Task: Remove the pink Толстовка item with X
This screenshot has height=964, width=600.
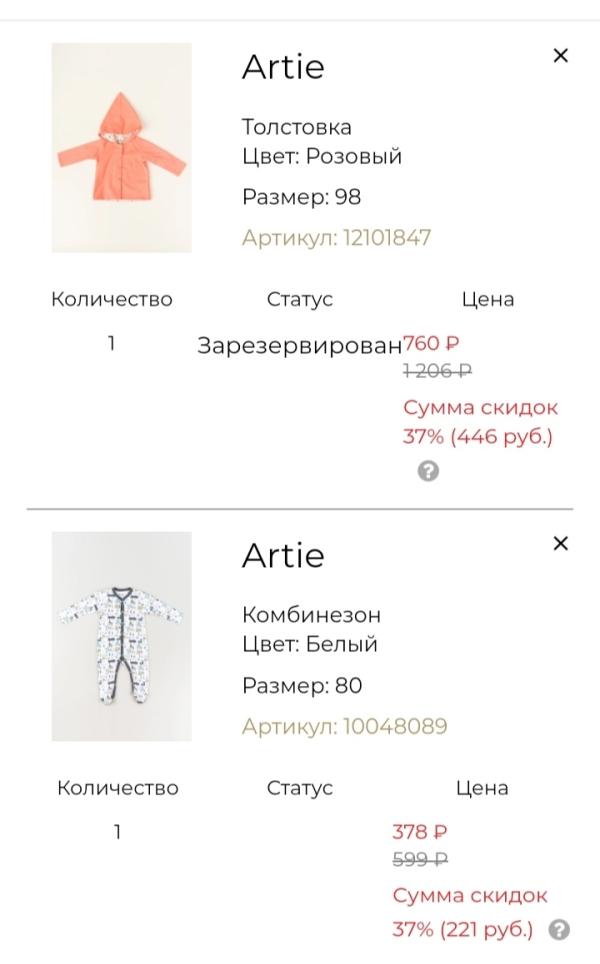Action: 560,56
